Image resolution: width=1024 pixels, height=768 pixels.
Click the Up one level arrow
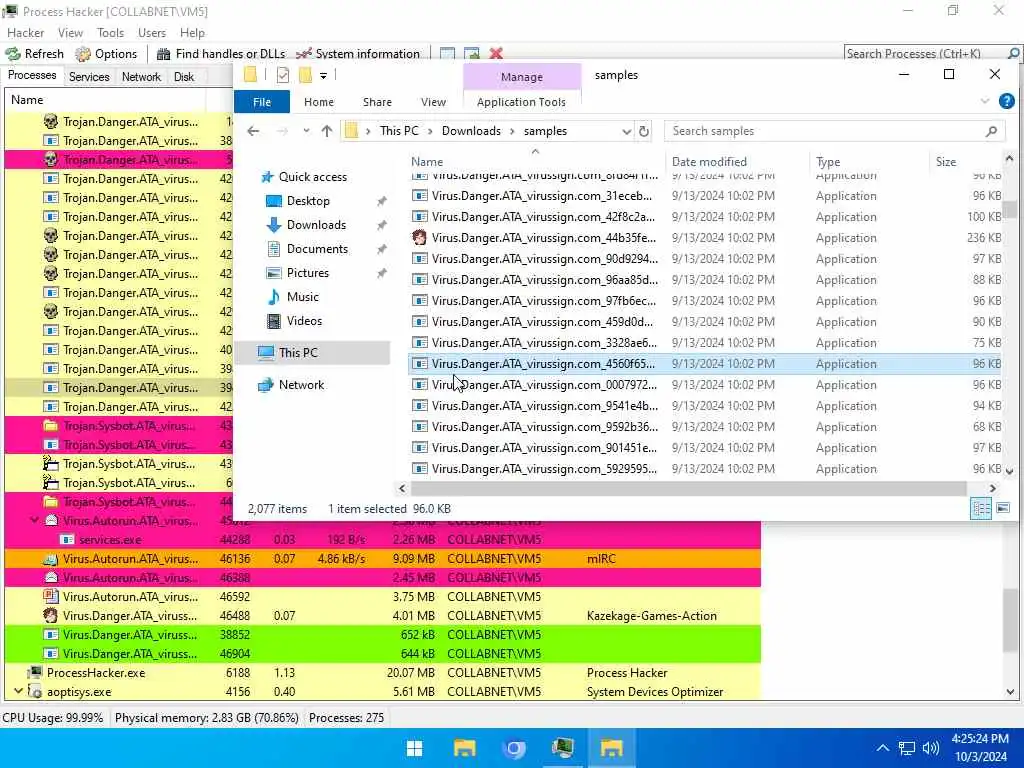[x=327, y=131]
